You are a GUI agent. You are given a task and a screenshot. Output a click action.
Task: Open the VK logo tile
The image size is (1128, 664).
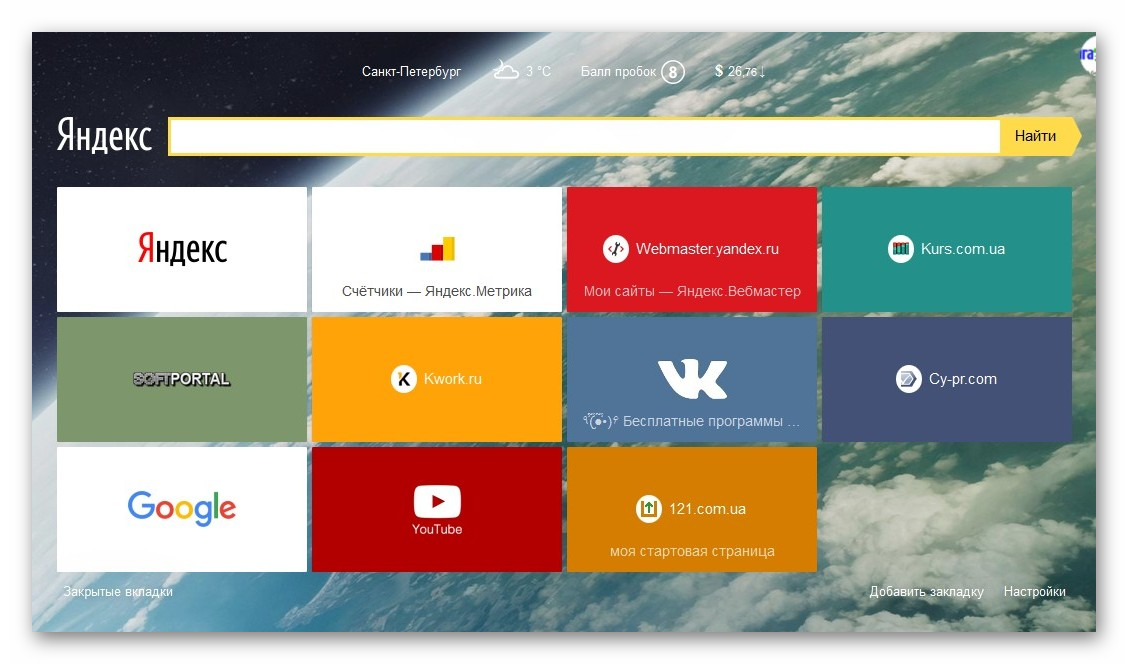(692, 379)
